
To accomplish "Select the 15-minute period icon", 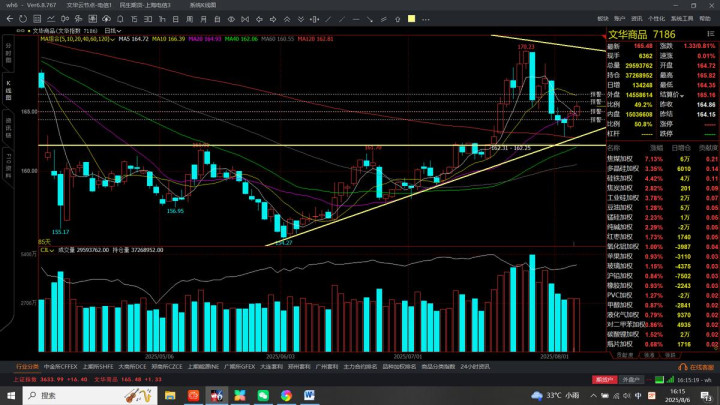I will click(x=134, y=19).
